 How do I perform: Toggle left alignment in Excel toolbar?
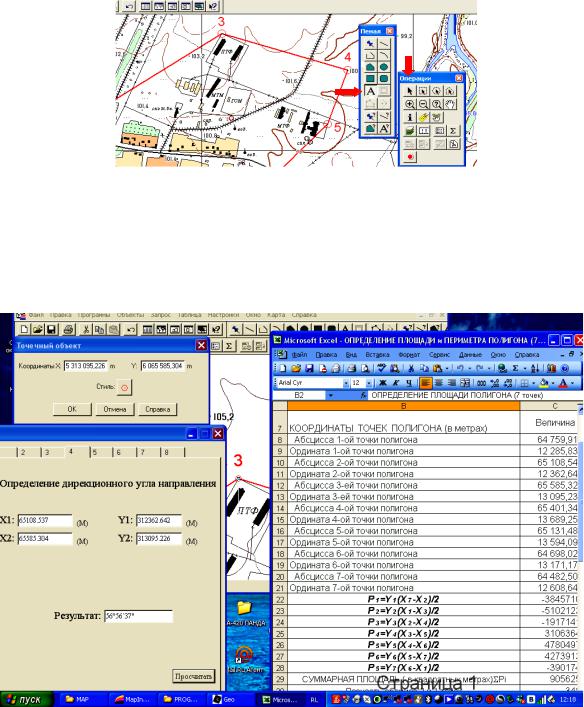pyautogui.click(x=425, y=383)
